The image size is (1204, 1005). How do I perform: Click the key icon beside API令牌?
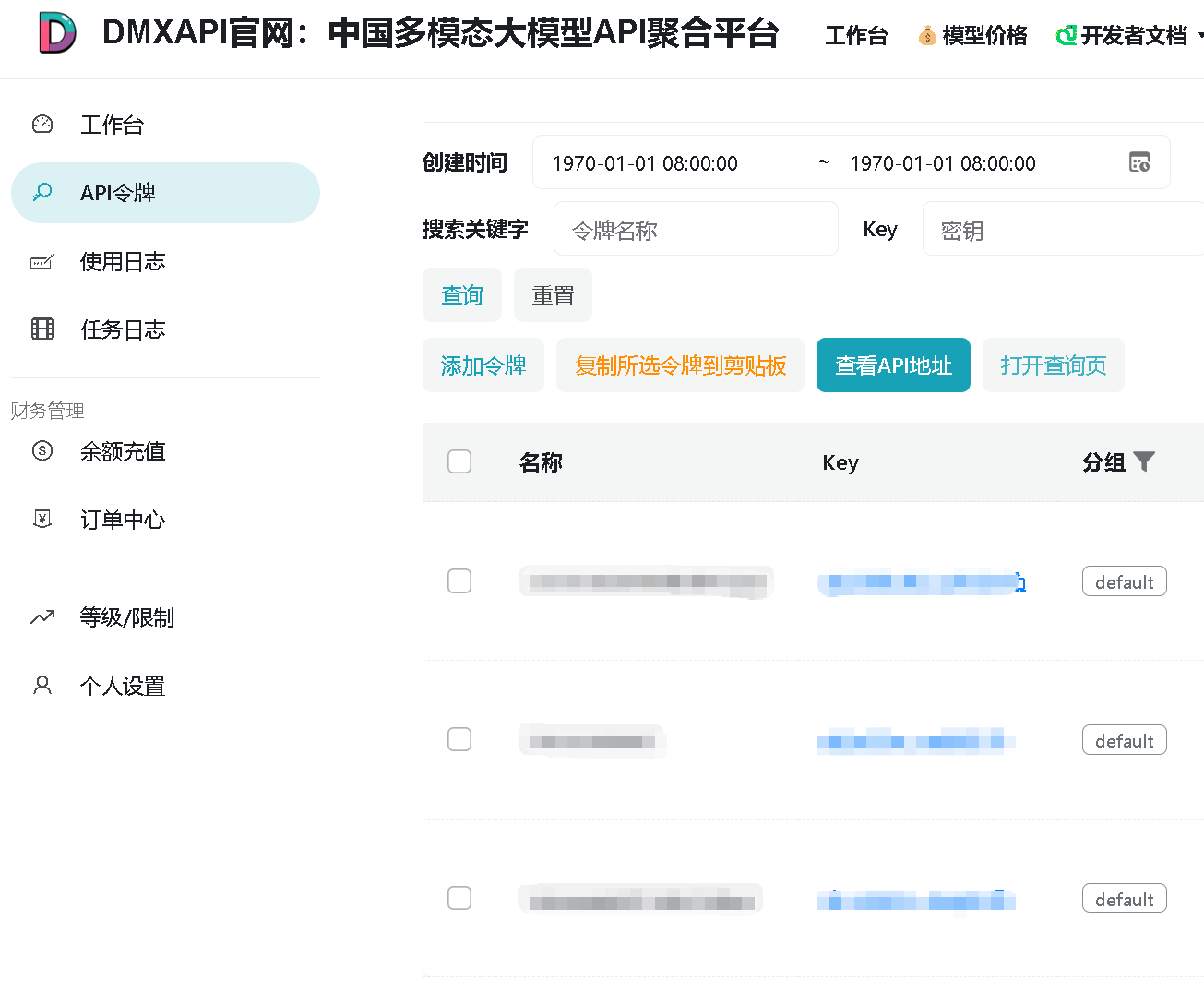click(x=42, y=192)
